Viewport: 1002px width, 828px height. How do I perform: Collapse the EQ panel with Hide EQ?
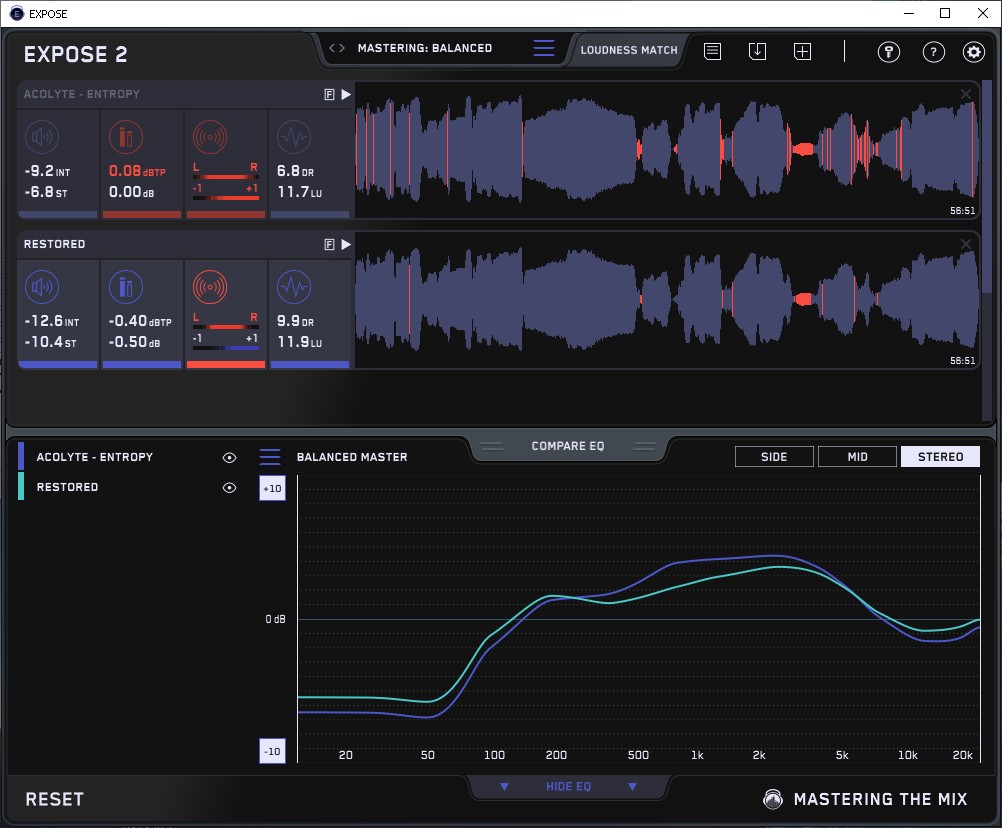coord(568,787)
